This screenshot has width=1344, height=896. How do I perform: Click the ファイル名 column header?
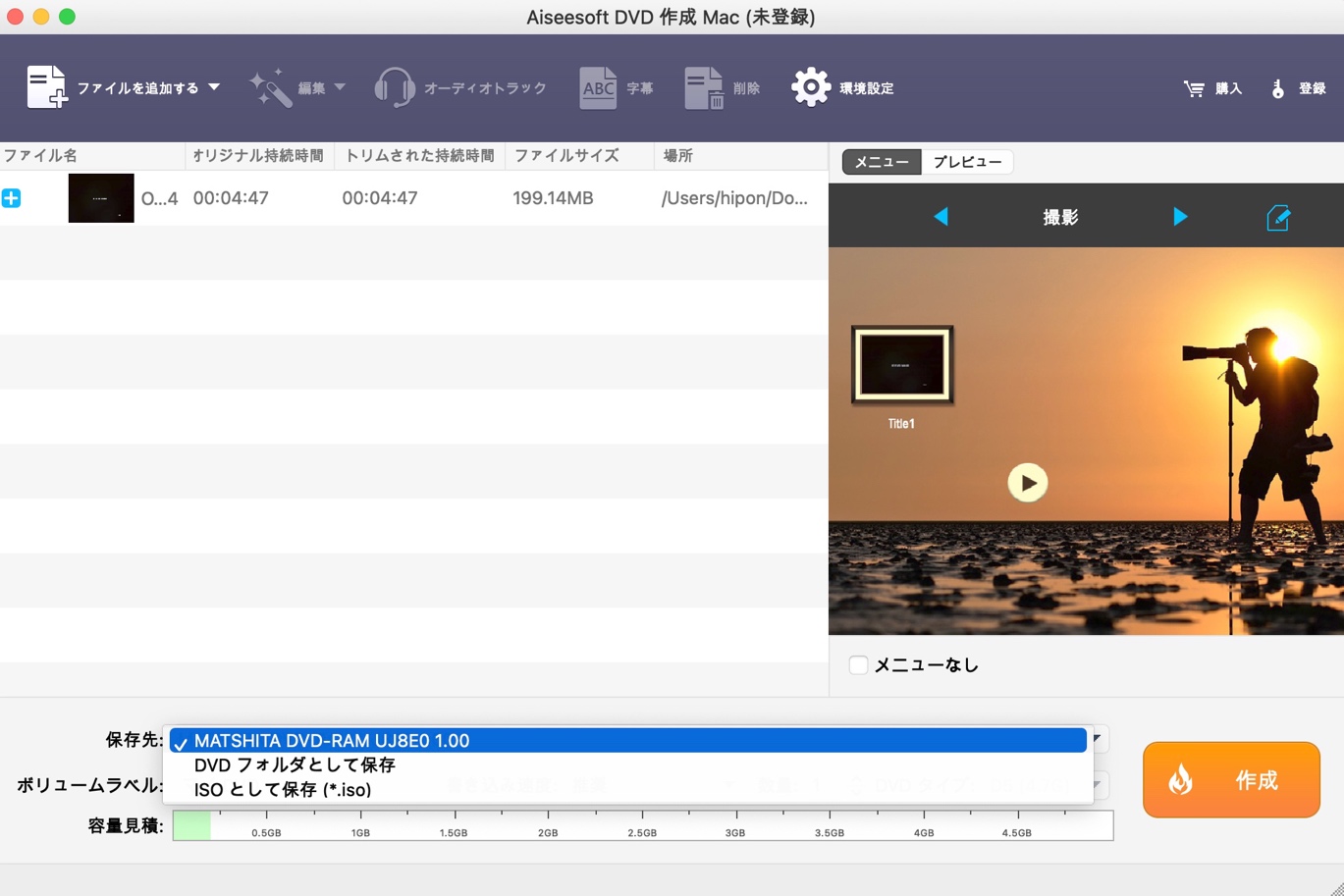click(92, 156)
